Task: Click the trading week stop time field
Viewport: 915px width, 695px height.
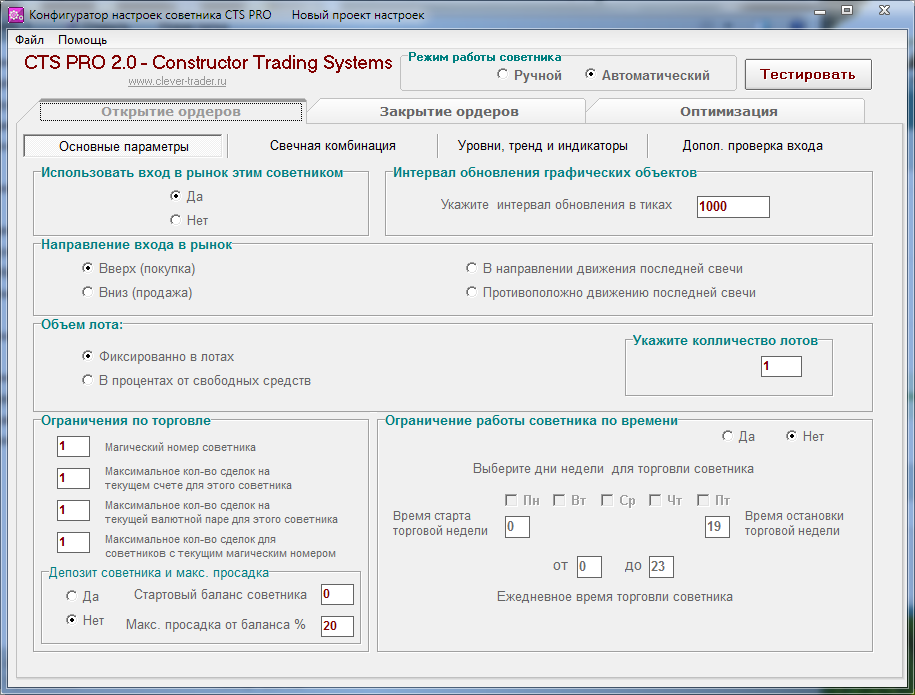Action: [x=717, y=527]
